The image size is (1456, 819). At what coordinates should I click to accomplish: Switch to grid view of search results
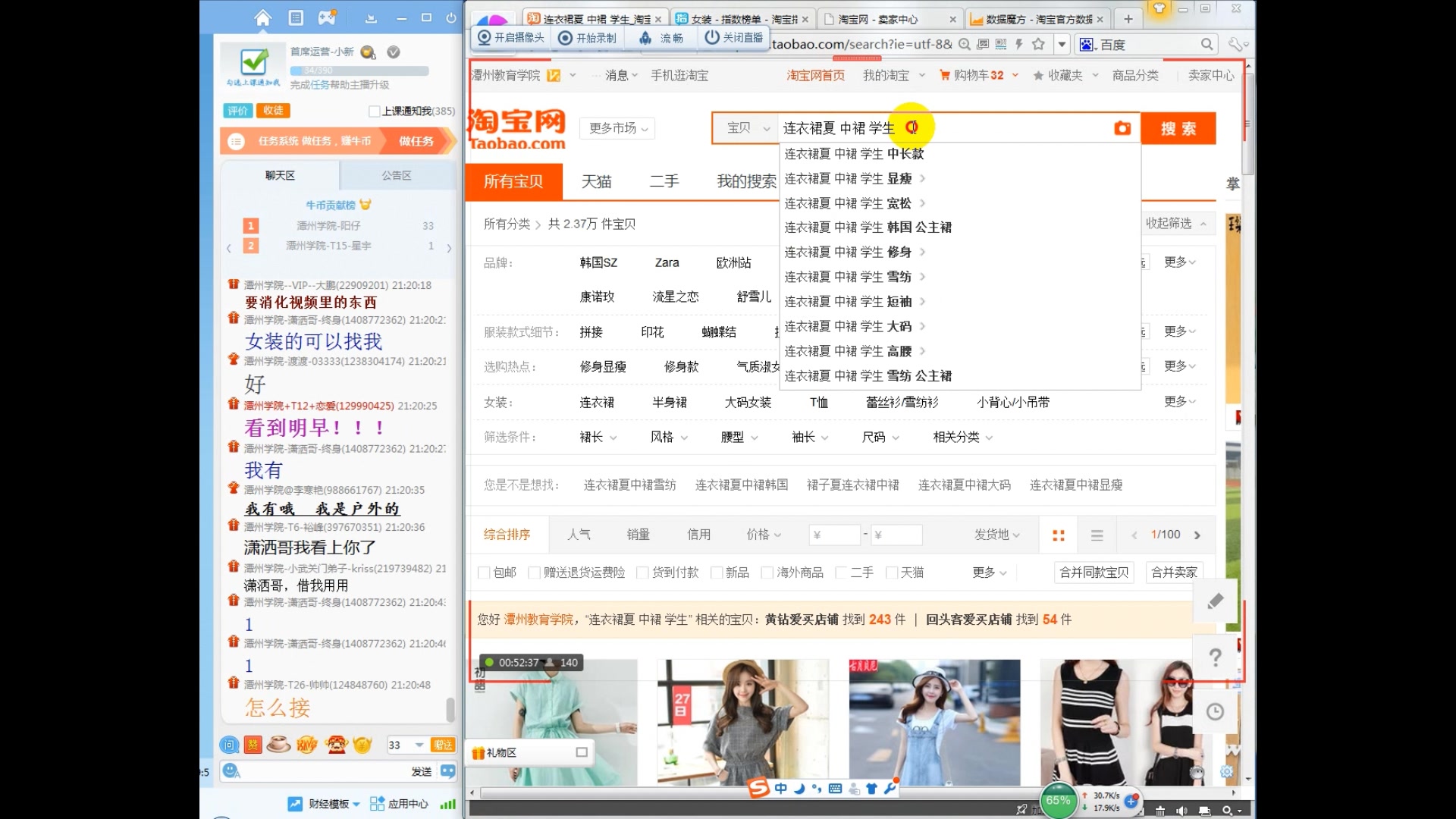coord(1059,535)
